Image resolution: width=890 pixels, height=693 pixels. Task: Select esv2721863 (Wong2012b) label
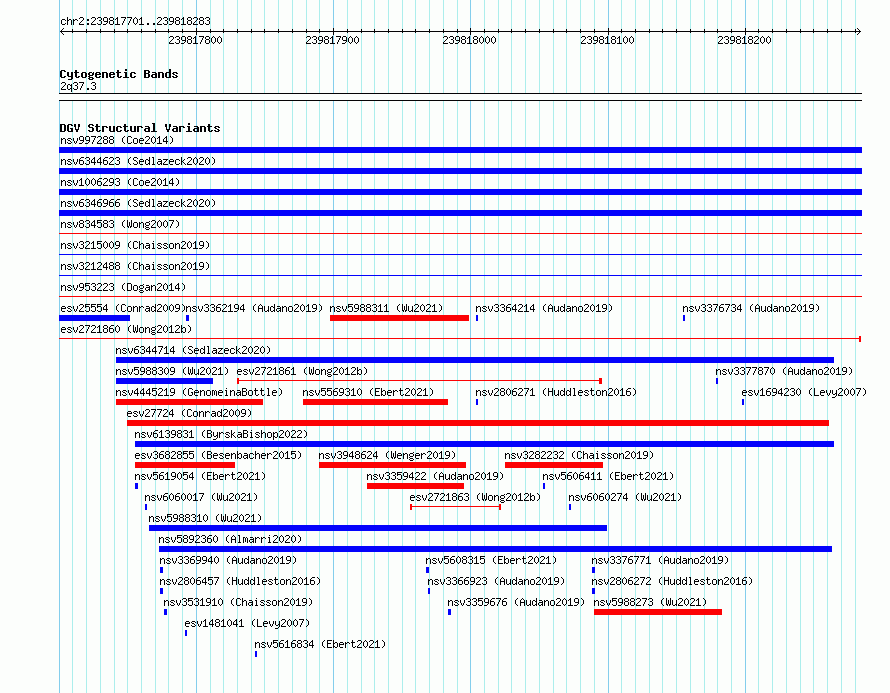coord(475,497)
